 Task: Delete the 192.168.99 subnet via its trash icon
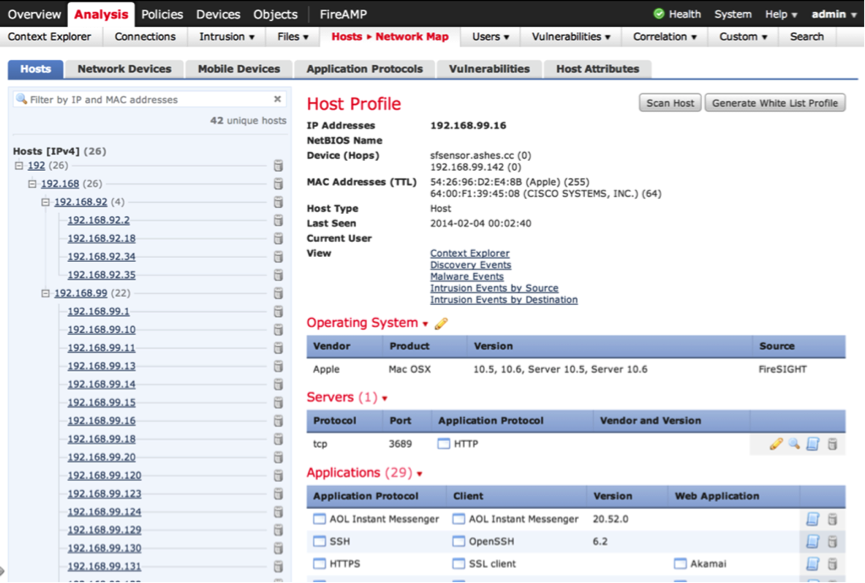279,293
